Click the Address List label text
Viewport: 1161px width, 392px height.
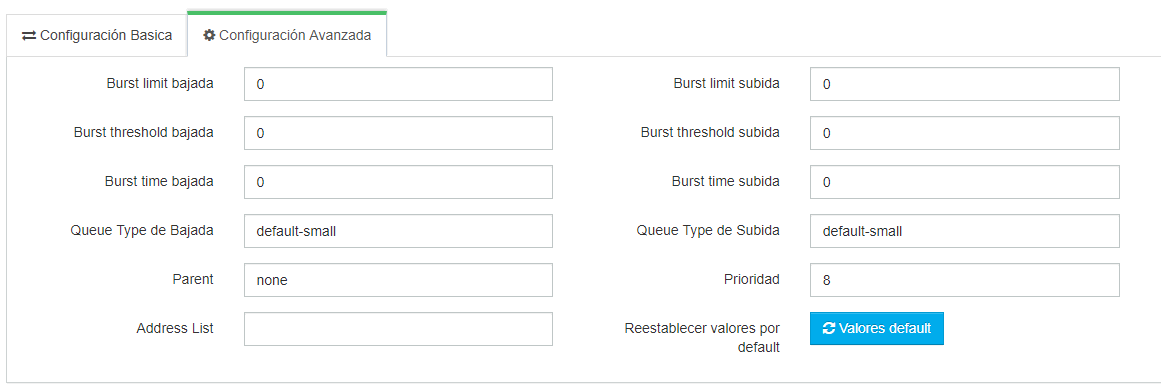pyautogui.click(x=175, y=328)
